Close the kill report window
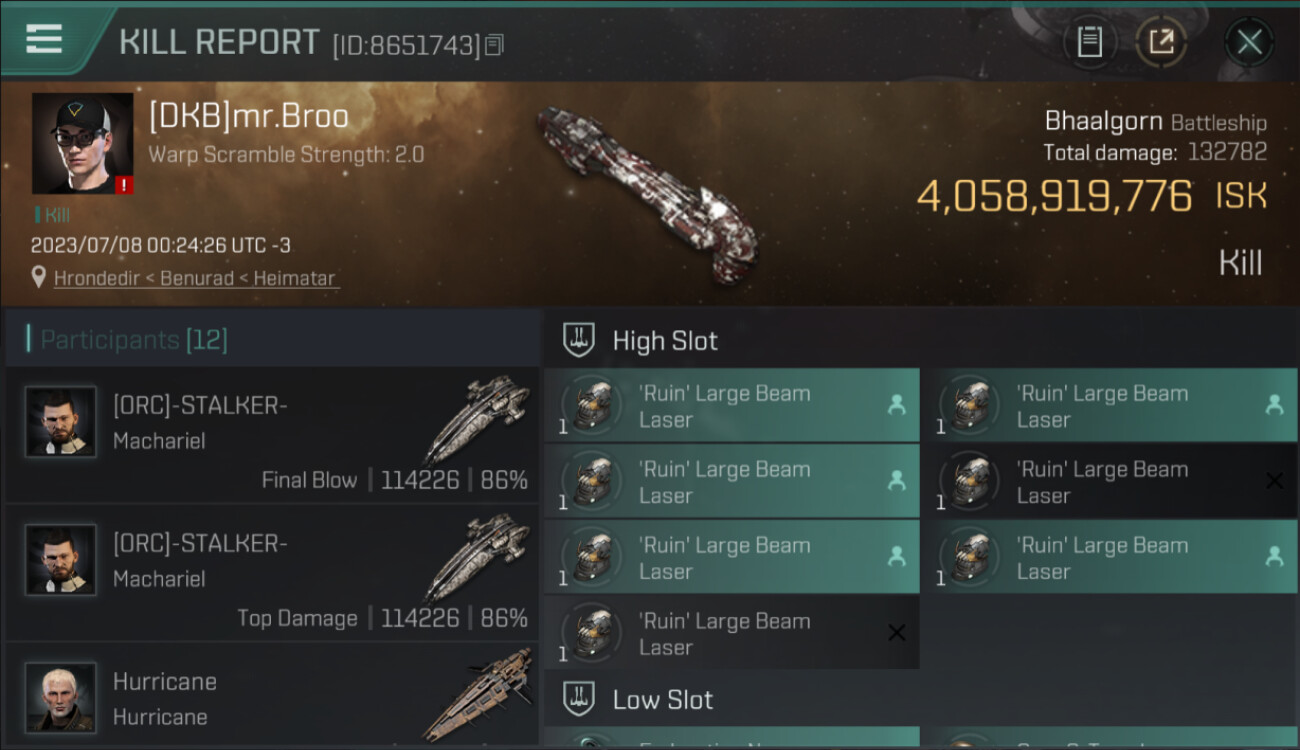Image resolution: width=1300 pixels, height=750 pixels. click(1249, 42)
